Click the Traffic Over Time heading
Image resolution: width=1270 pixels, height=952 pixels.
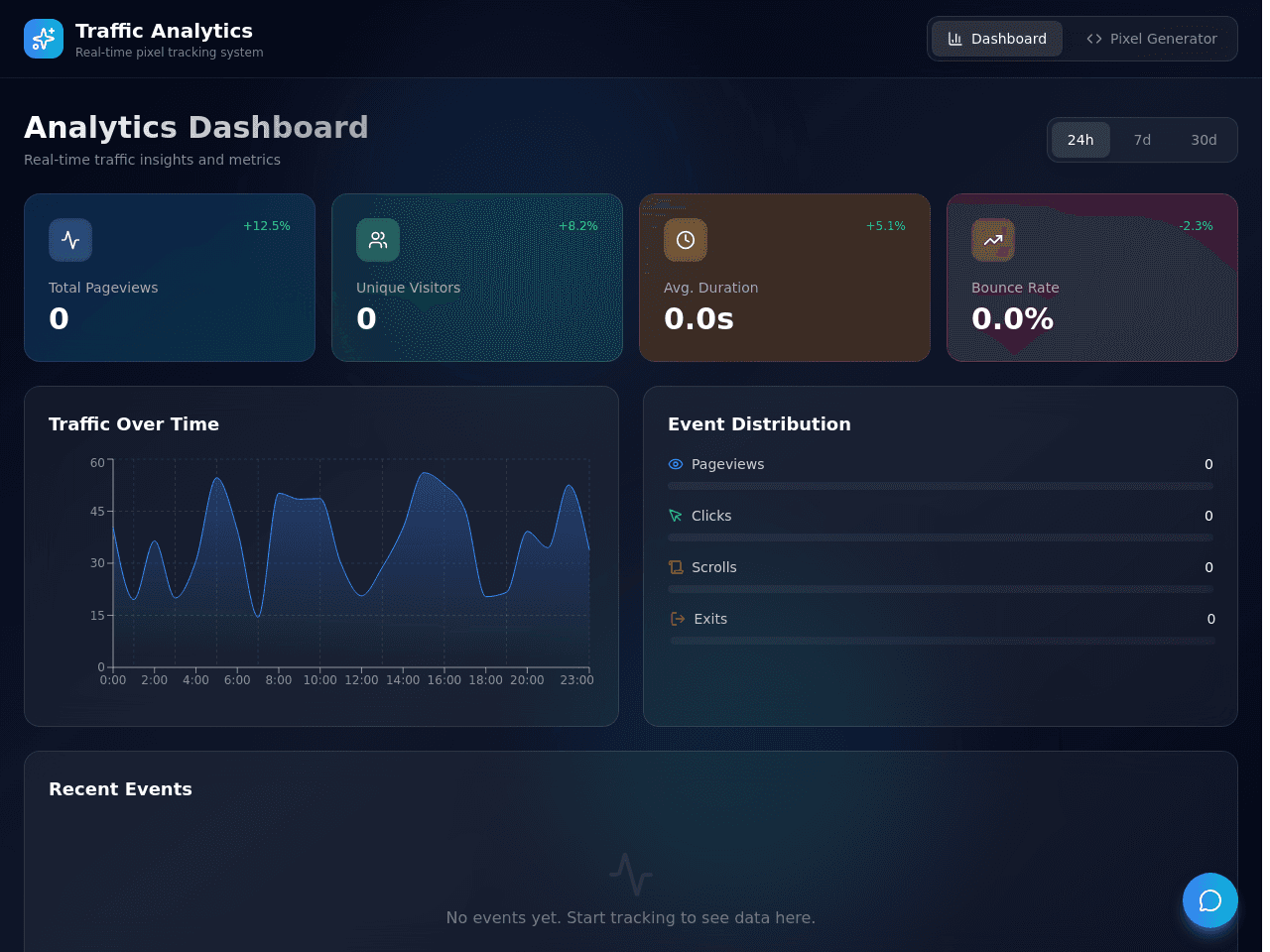[x=134, y=423]
